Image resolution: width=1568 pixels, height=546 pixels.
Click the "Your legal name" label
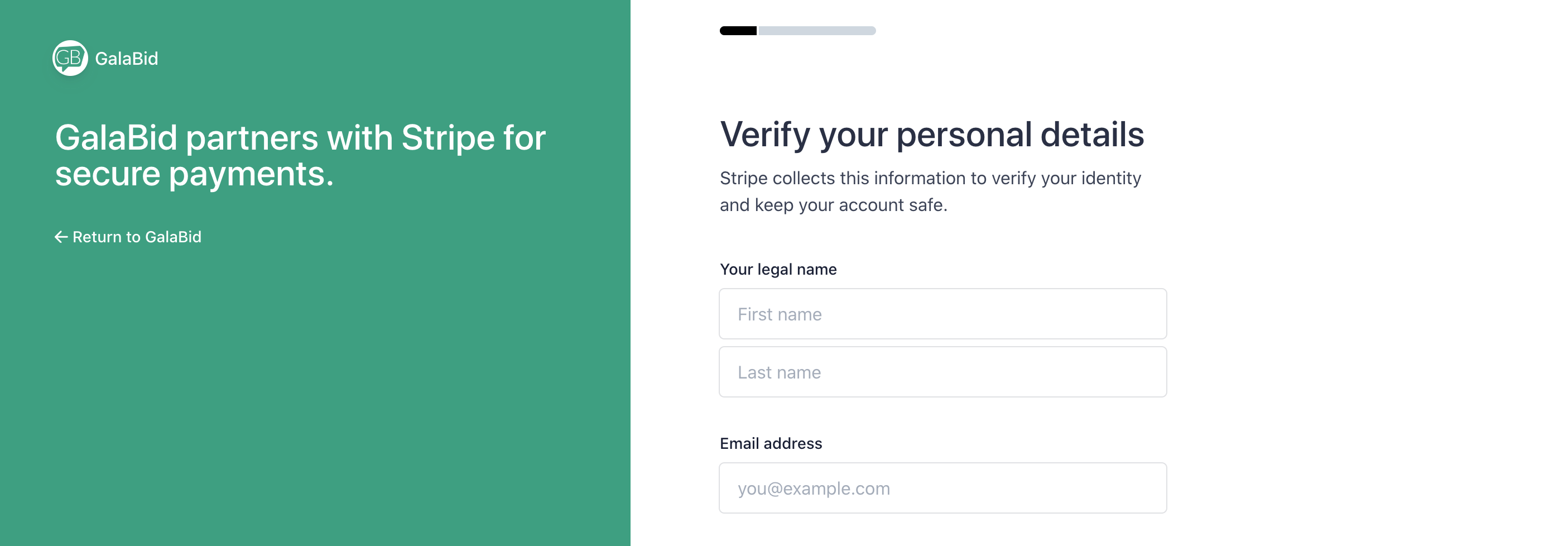click(778, 269)
